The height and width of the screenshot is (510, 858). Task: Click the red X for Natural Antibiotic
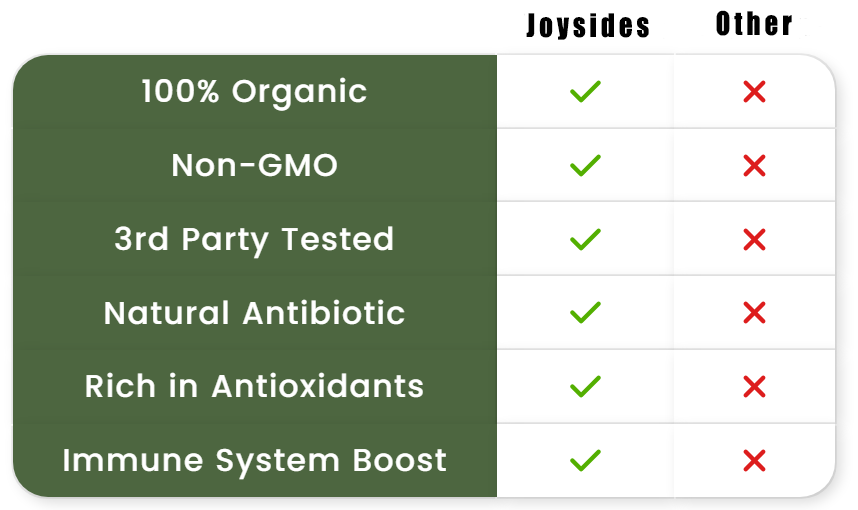click(x=754, y=313)
